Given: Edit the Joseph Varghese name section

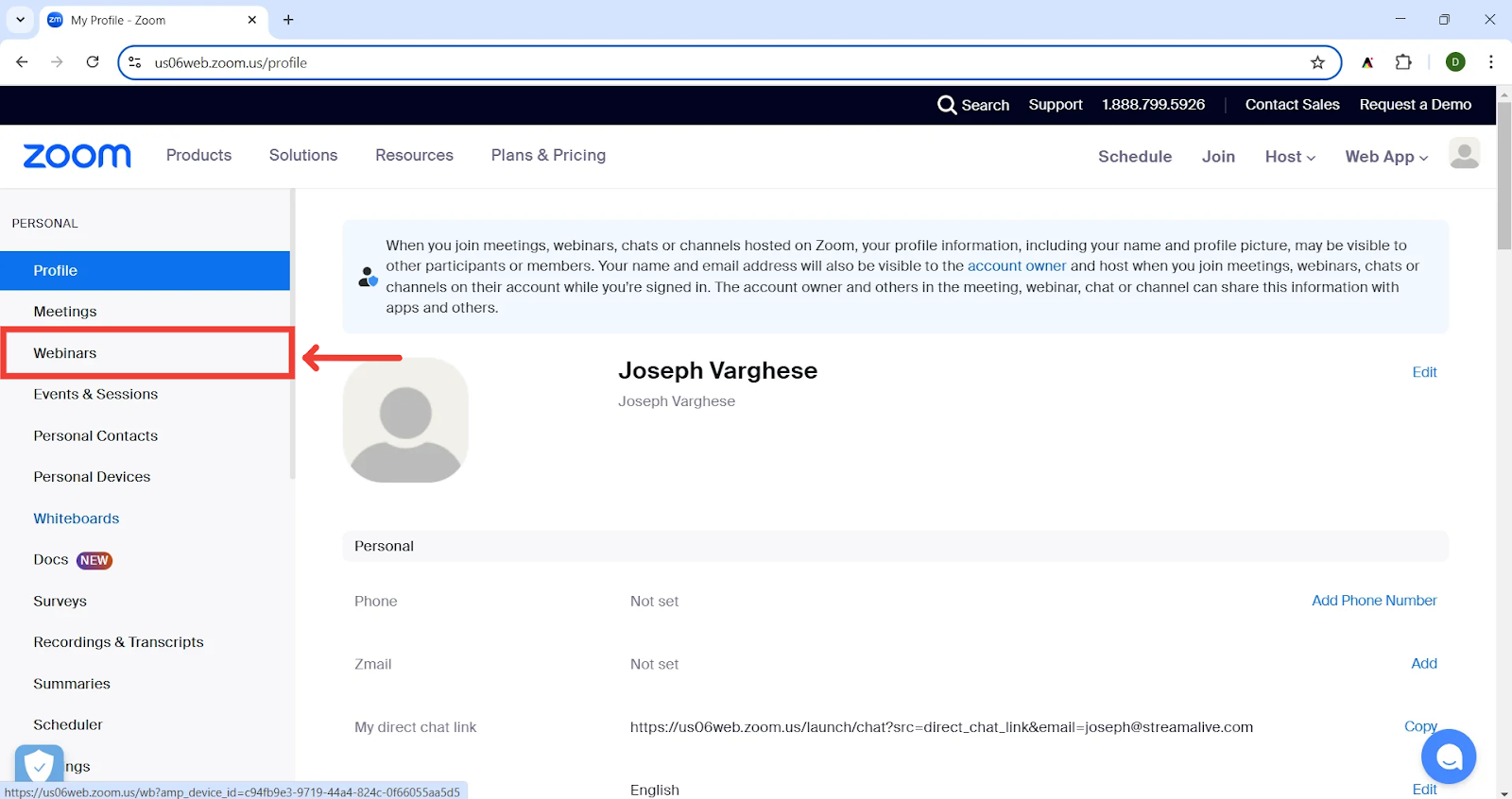Looking at the screenshot, I should click(x=1424, y=372).
